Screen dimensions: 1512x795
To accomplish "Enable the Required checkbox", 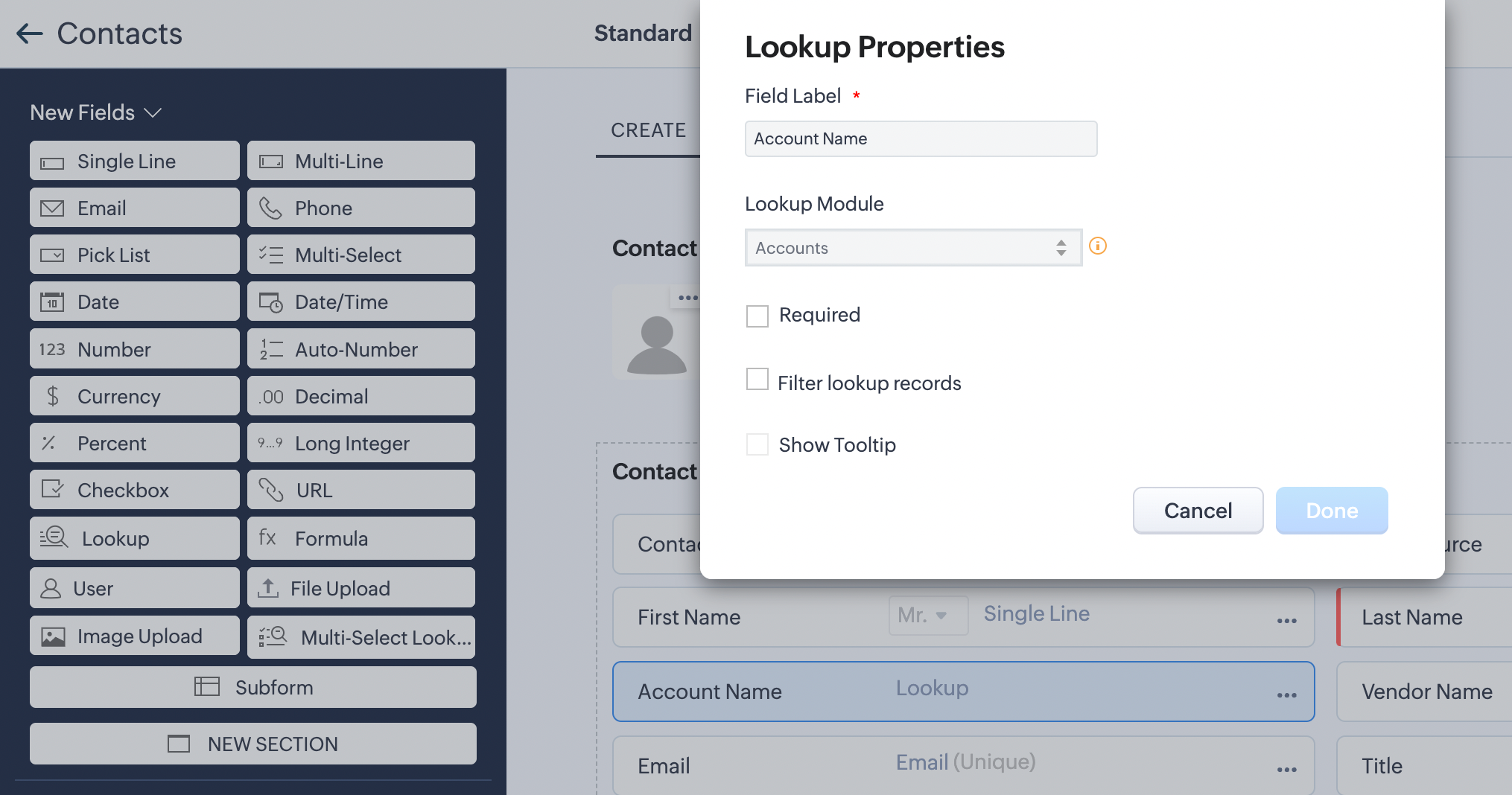I will [757, 316].
